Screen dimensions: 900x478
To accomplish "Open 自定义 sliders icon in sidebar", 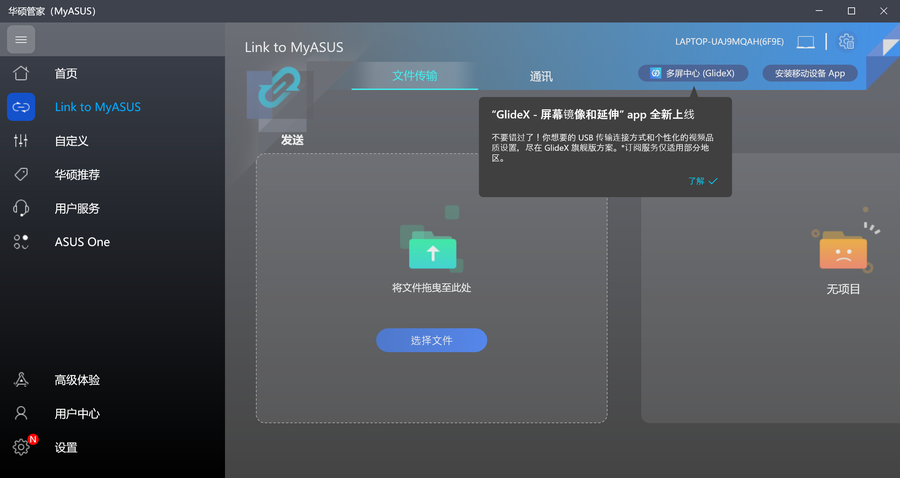I will click(21, 141).
